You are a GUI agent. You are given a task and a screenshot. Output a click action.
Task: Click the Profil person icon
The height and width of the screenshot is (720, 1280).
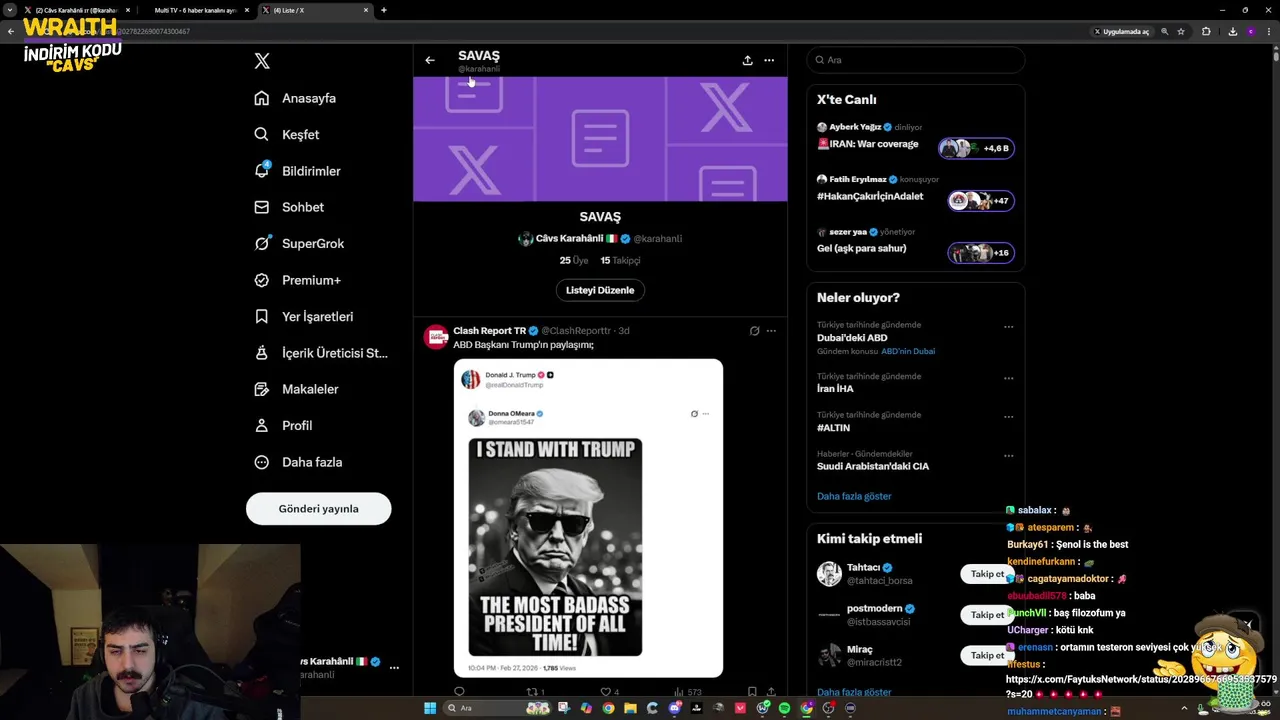(262, 425)
